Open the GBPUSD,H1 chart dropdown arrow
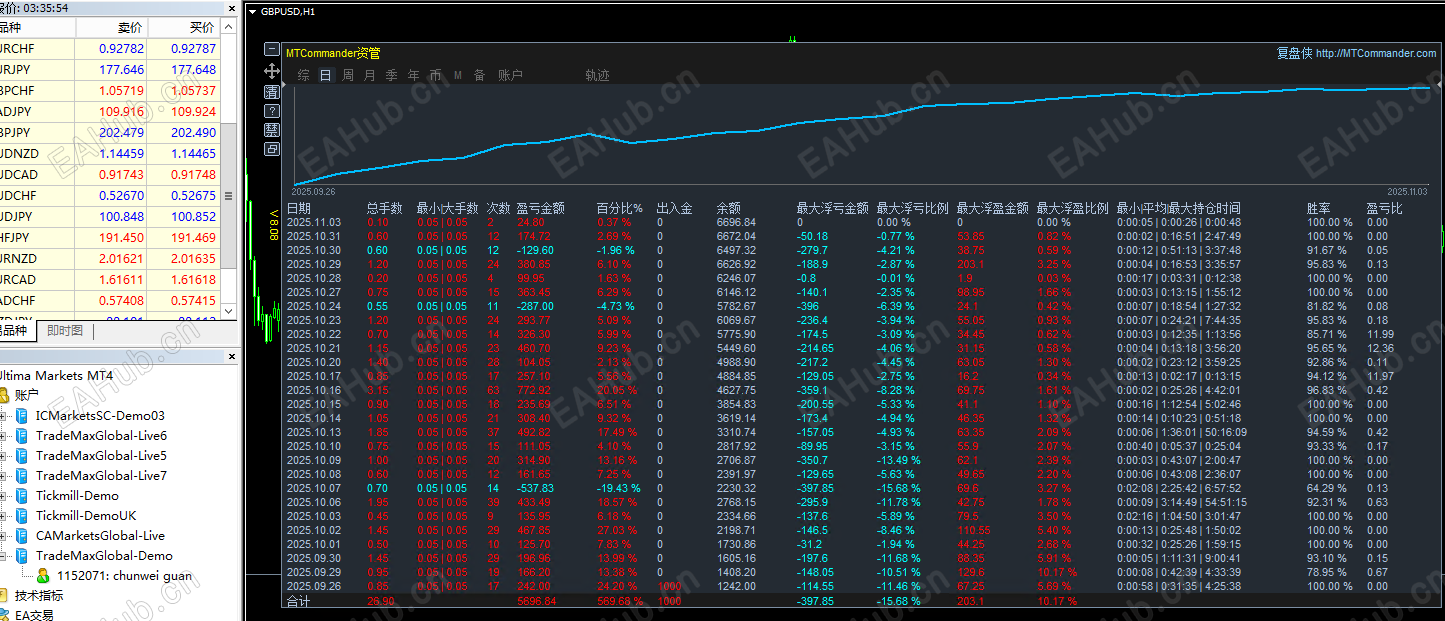 pos(252,11)
